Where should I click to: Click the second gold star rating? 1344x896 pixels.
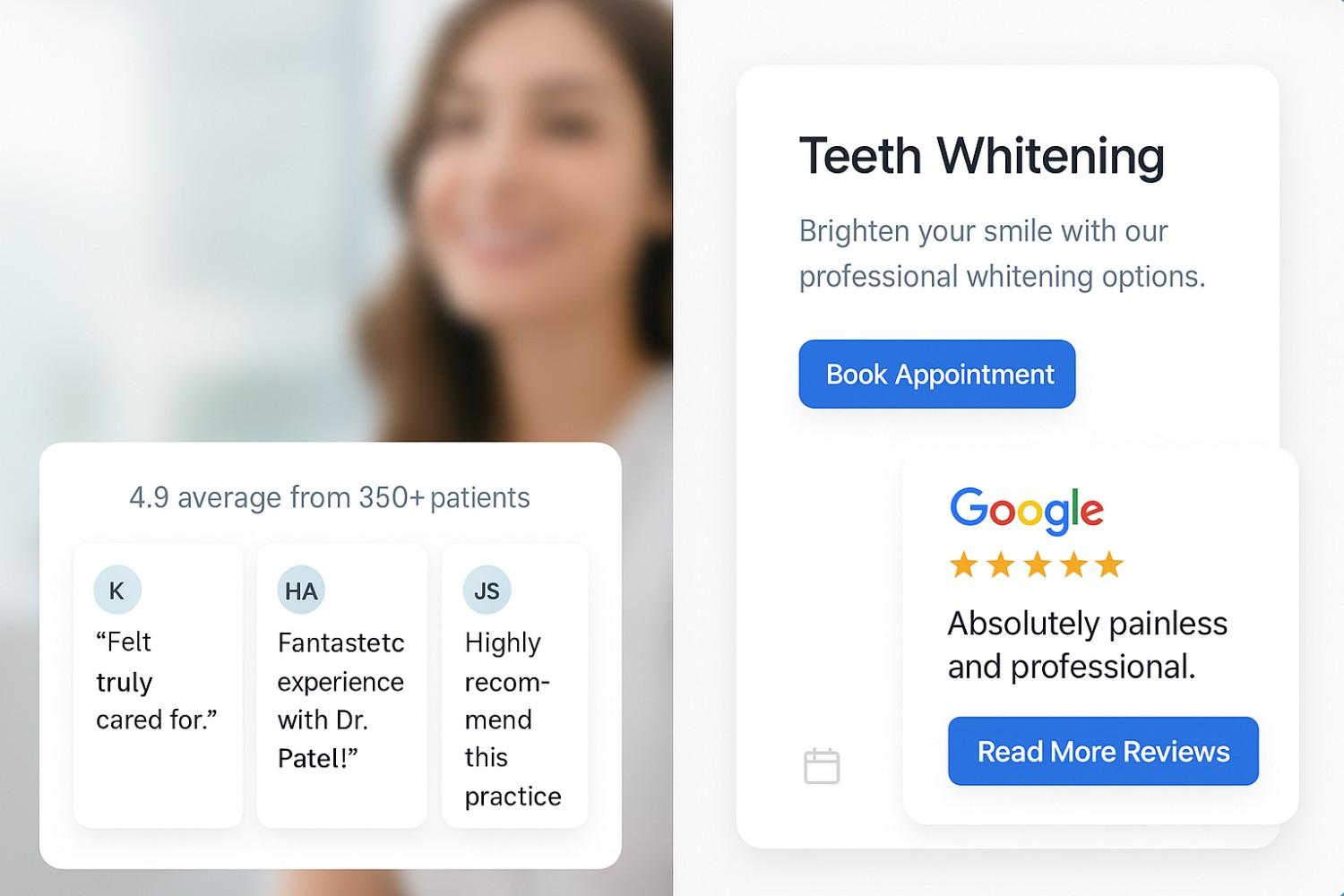coord(1000,564)
